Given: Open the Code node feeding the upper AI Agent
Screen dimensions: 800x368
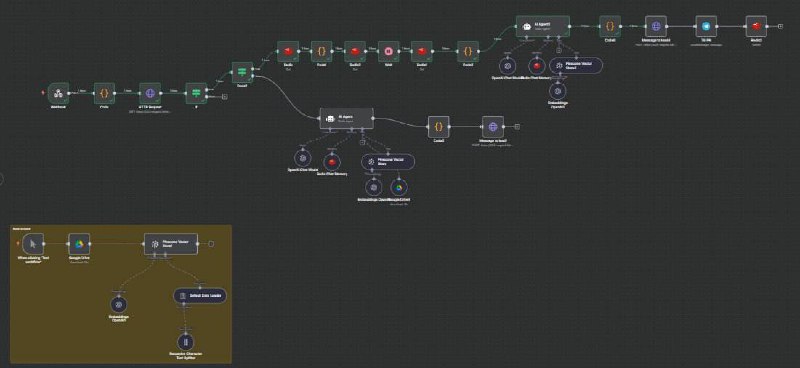Looking at the screenshot, I should [468, 52].
